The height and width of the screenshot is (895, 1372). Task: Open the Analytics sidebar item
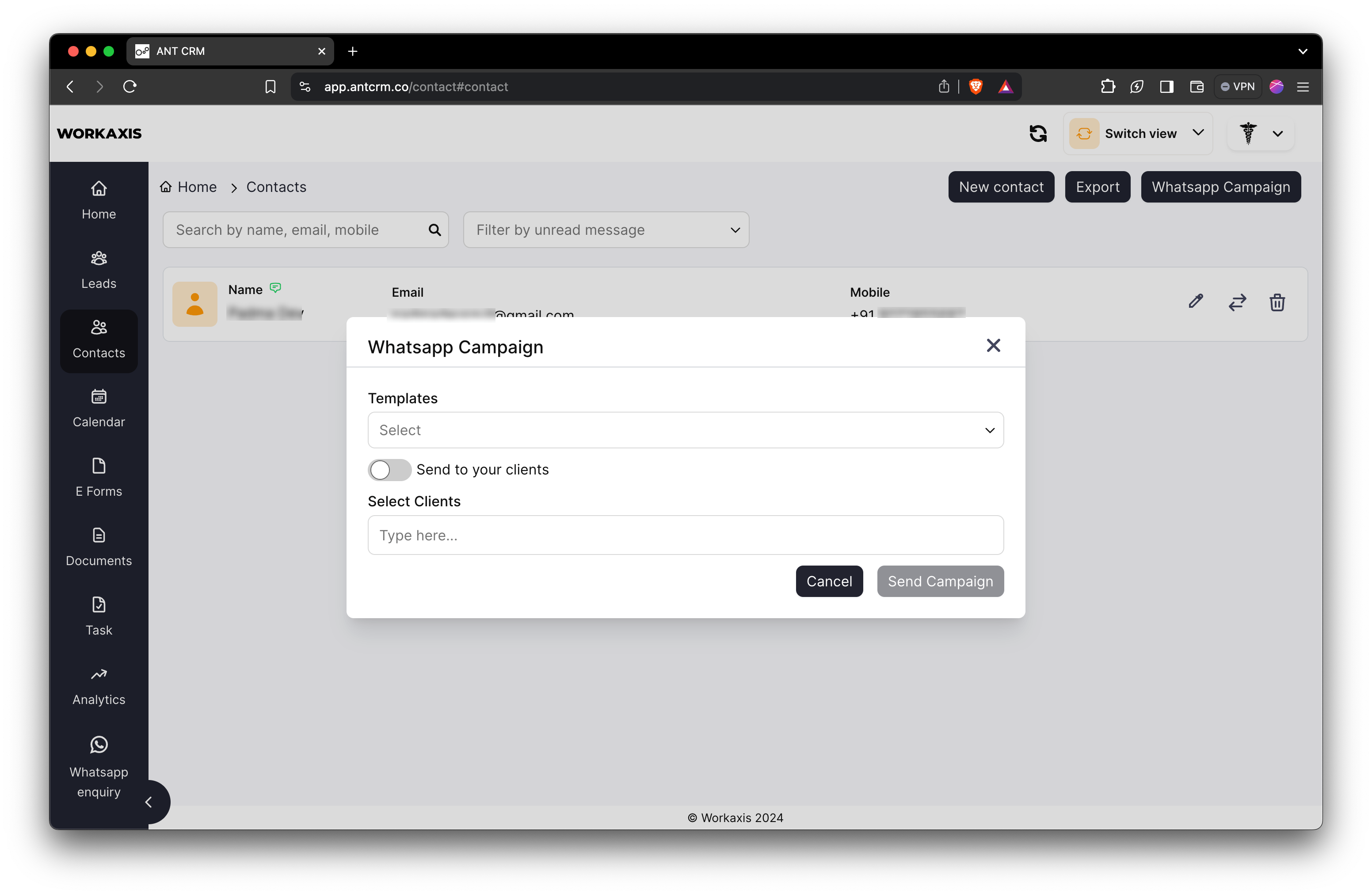click(x=99, y=686)
